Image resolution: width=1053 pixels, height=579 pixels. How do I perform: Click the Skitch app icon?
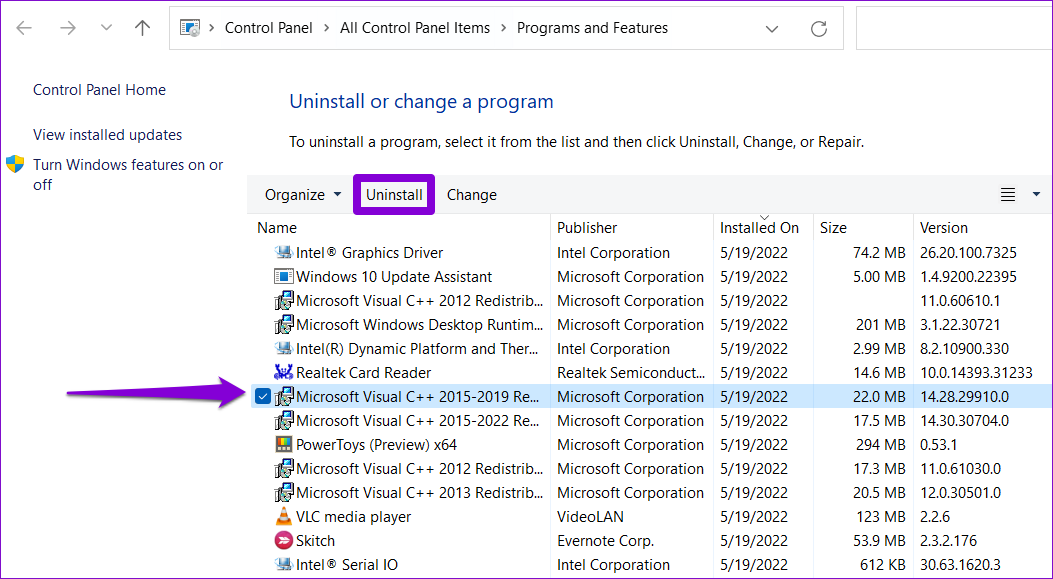(283, 541)
